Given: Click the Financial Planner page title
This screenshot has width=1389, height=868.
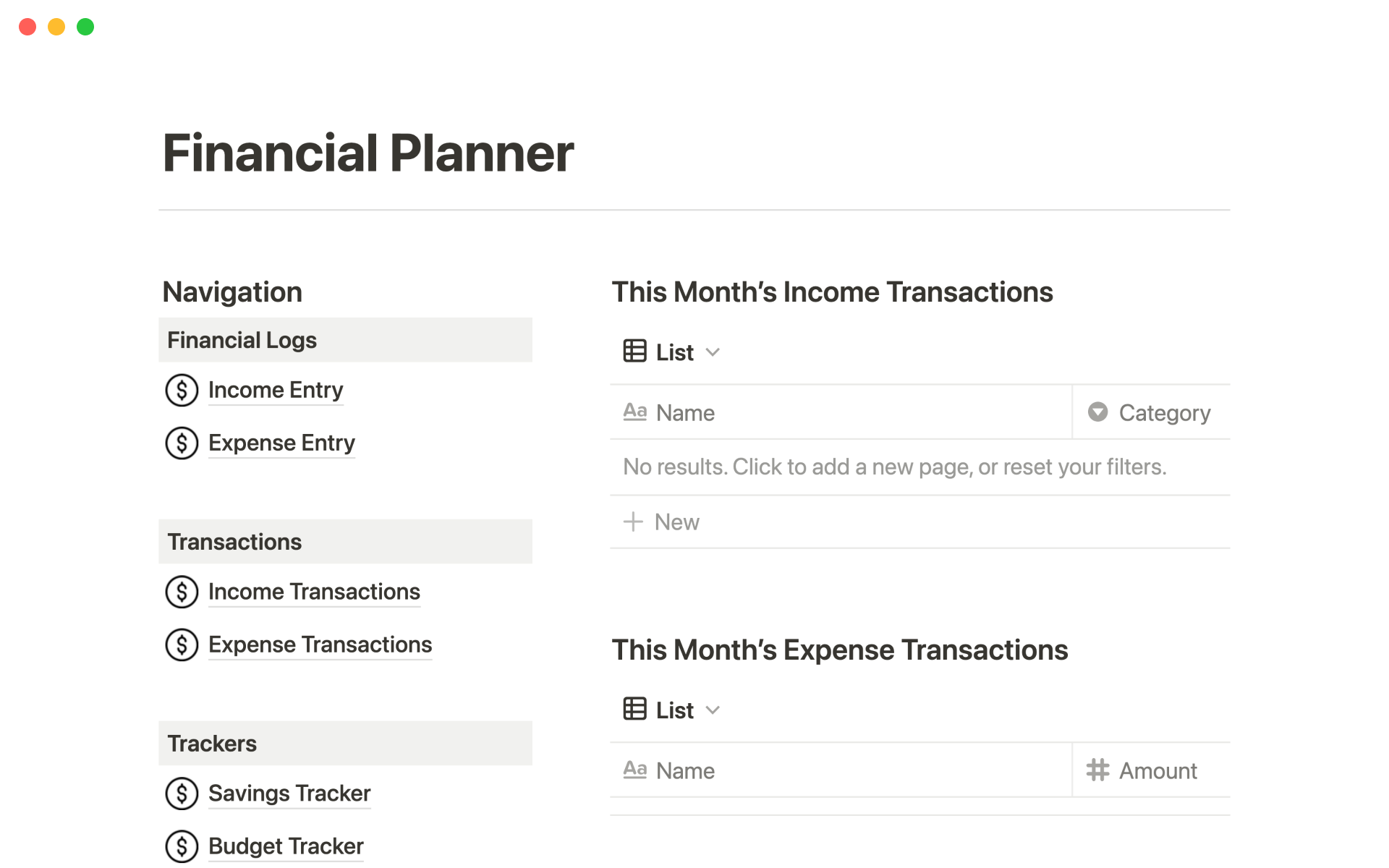Looking at the screenshot, I should click(x=368, y=153).
